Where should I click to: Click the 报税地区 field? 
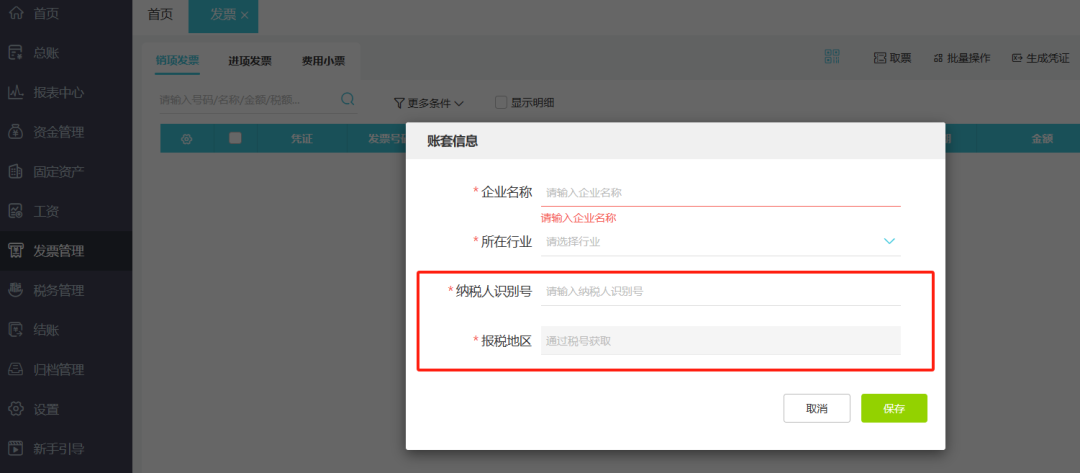720,340
